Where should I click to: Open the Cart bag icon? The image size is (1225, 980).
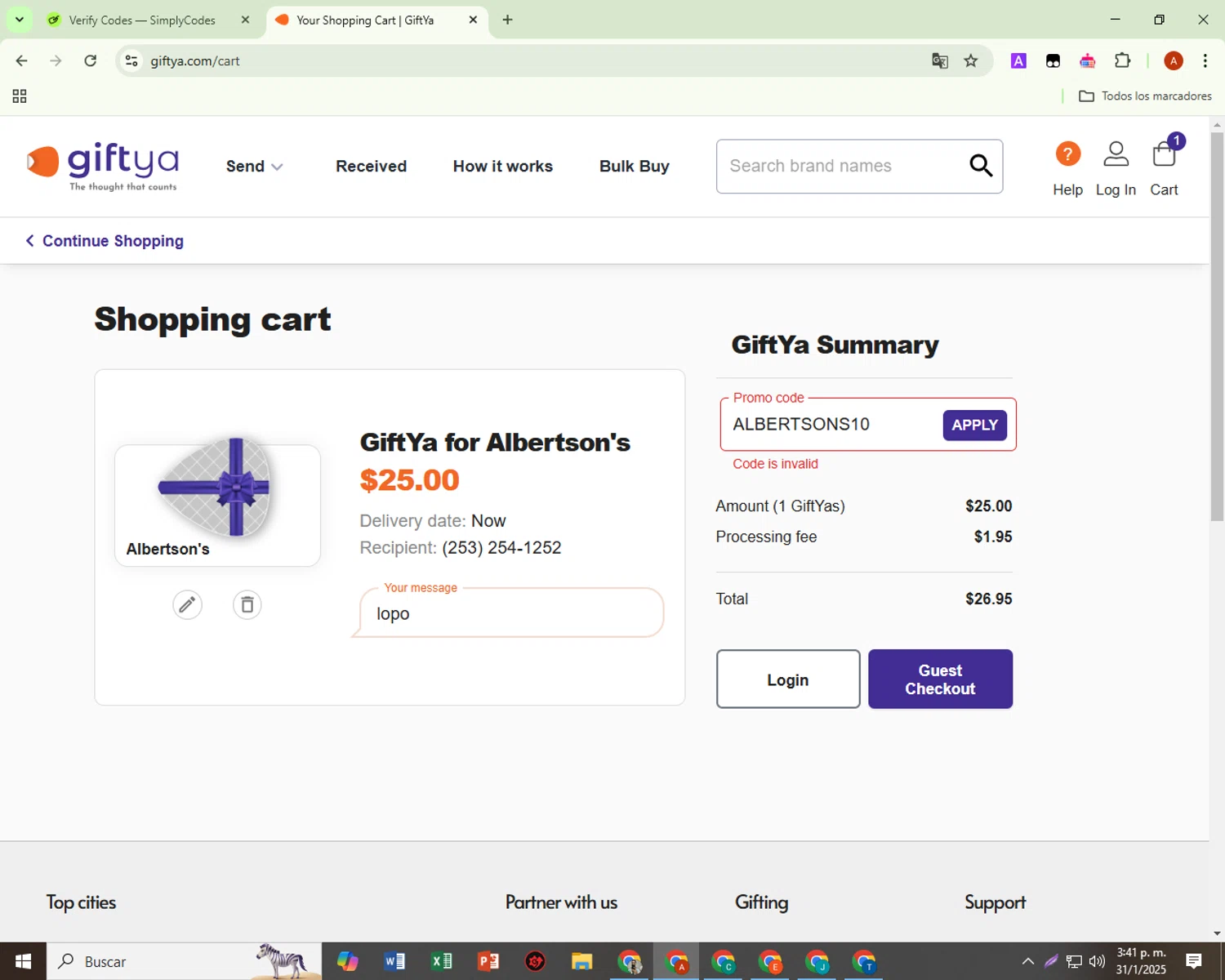[x=1164, y=154]
